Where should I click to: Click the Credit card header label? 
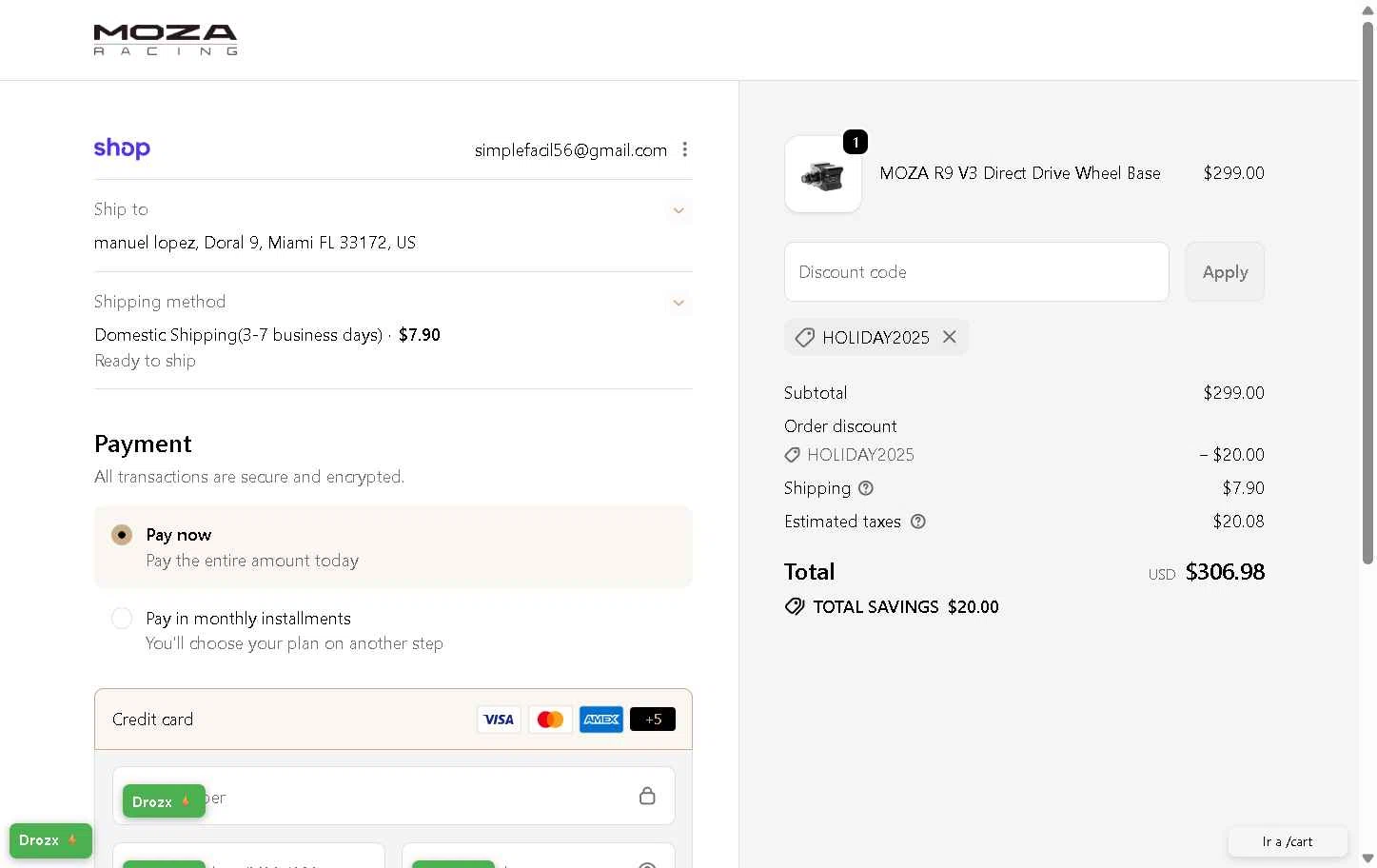(152, 720)
